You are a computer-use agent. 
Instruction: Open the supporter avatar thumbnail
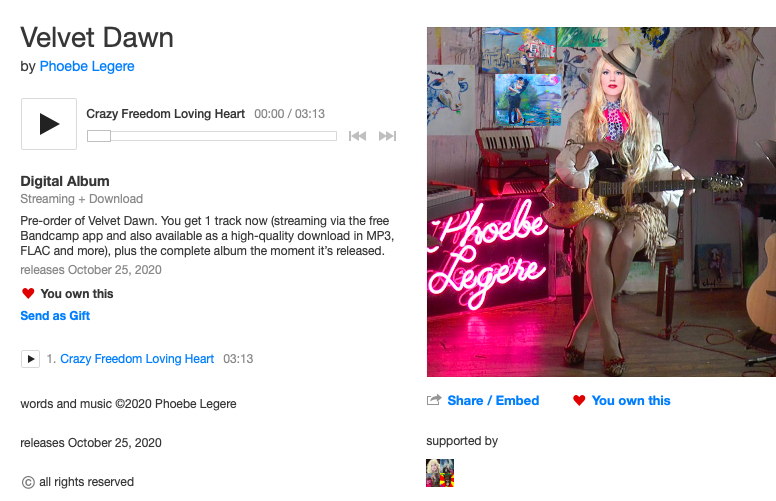440,473
